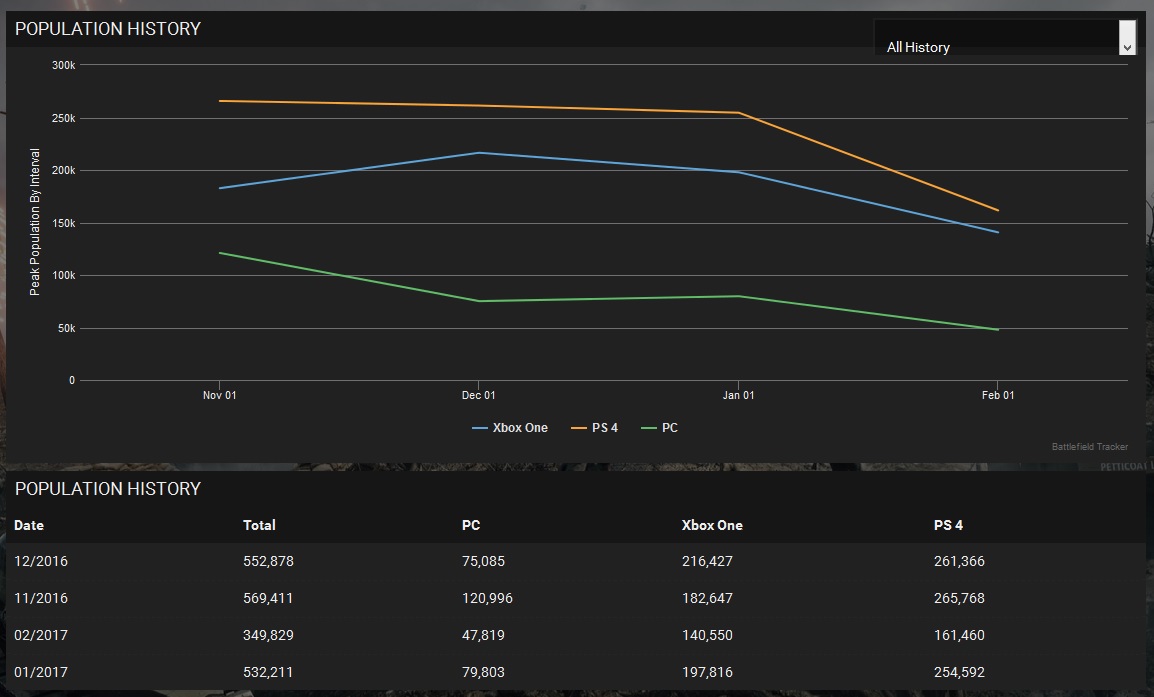Click the Xbox One line point at Nov 01
1154x697 pixels.
tap(219, 188)
